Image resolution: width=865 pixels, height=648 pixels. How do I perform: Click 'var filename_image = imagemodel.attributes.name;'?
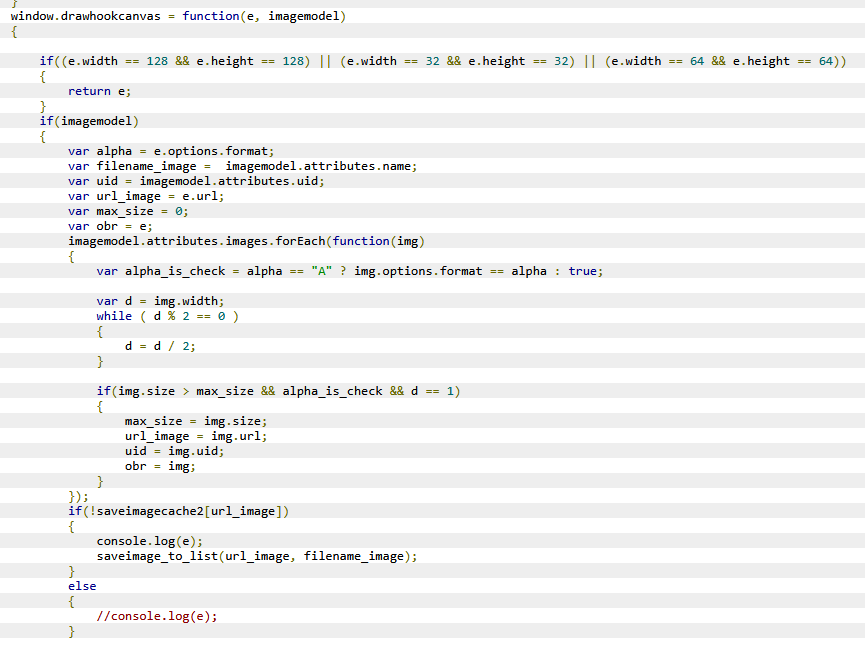243,166
